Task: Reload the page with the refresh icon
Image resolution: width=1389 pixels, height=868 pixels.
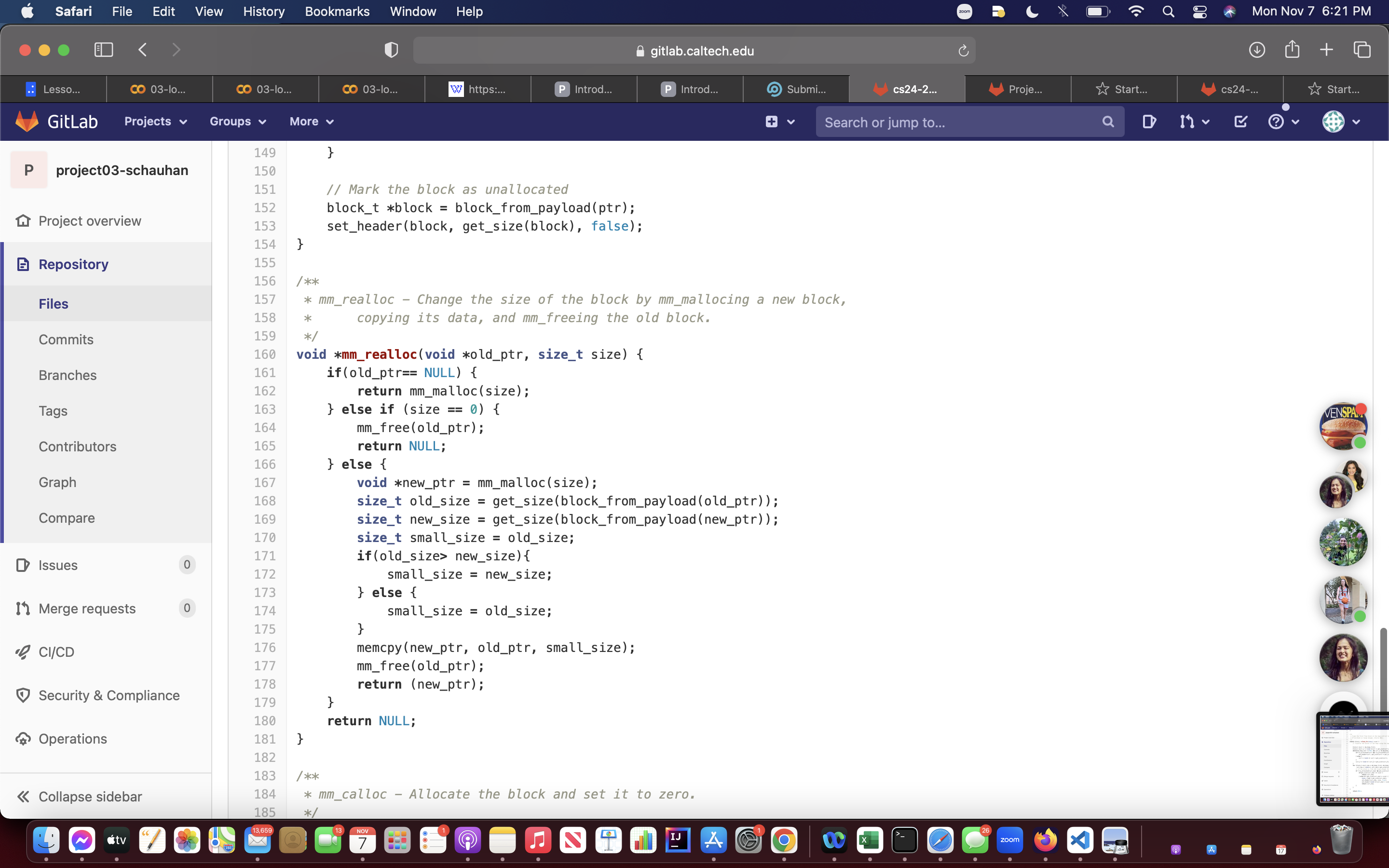Action: click(x=963, y=51)
